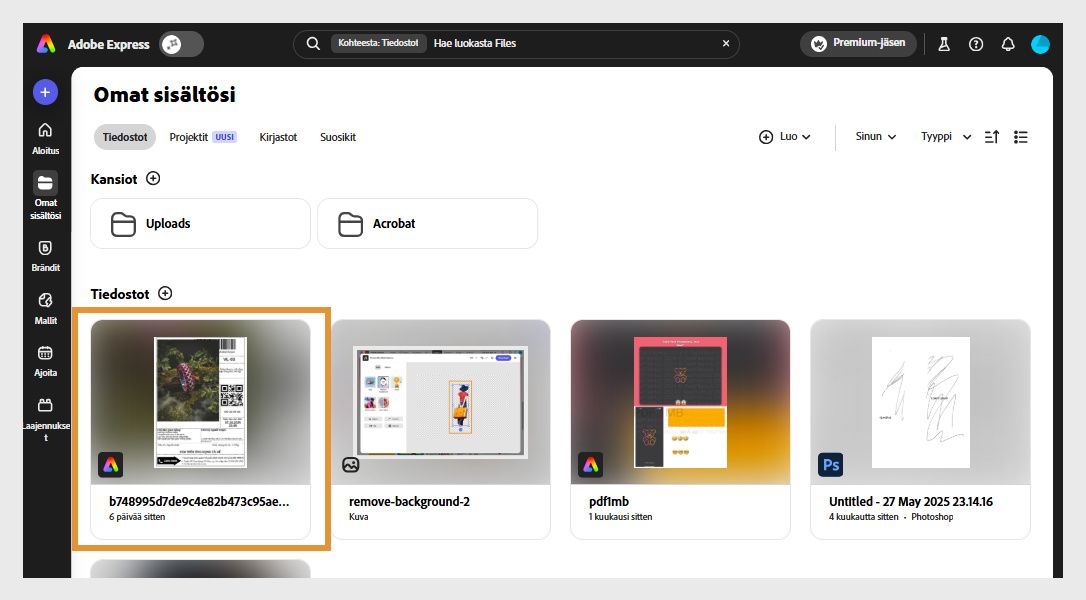The image size is (1086, 600).
Task: Open Mallit from the sidebar
Action: pos(45,307)
